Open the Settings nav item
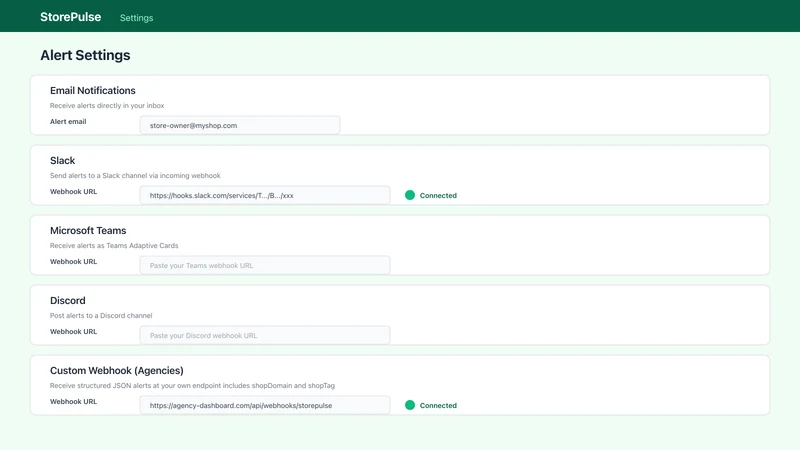Screen dimensions: 800x450 136,18
